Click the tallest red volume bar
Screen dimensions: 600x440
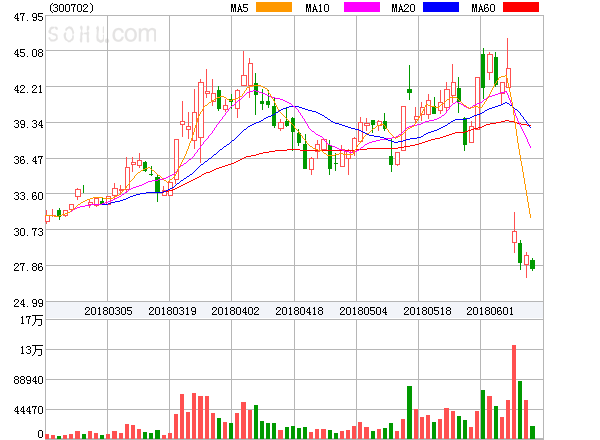[514, 392]
